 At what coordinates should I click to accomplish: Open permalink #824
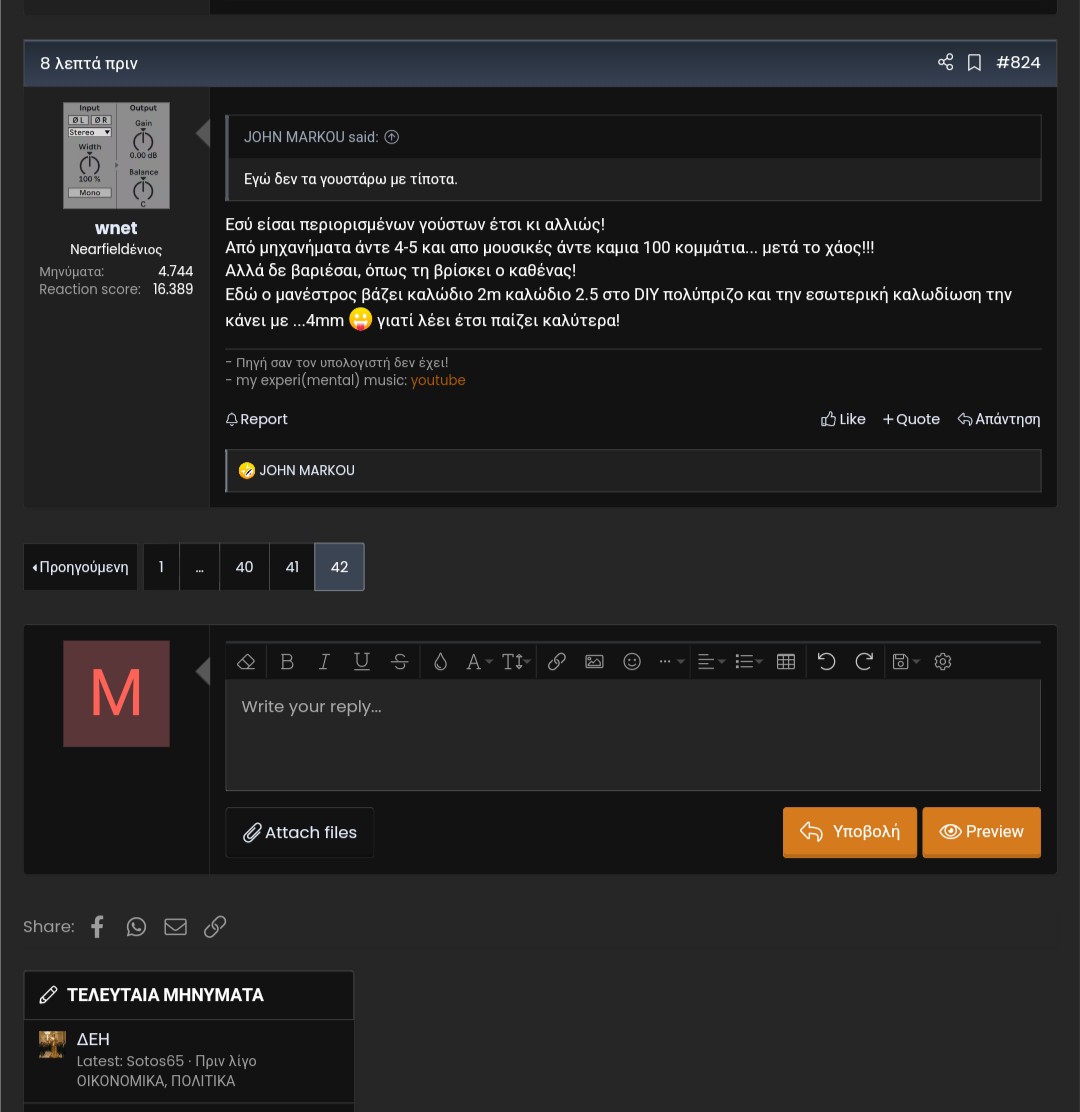(x=1018, y=62)
